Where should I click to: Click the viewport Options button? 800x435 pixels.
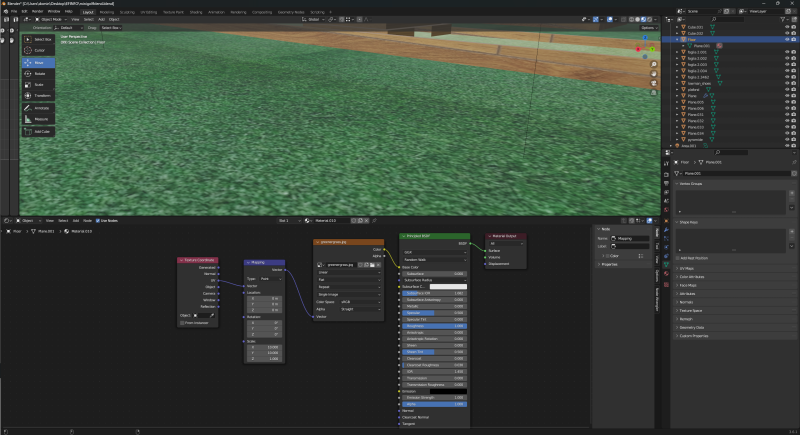[x=648, y=28]
